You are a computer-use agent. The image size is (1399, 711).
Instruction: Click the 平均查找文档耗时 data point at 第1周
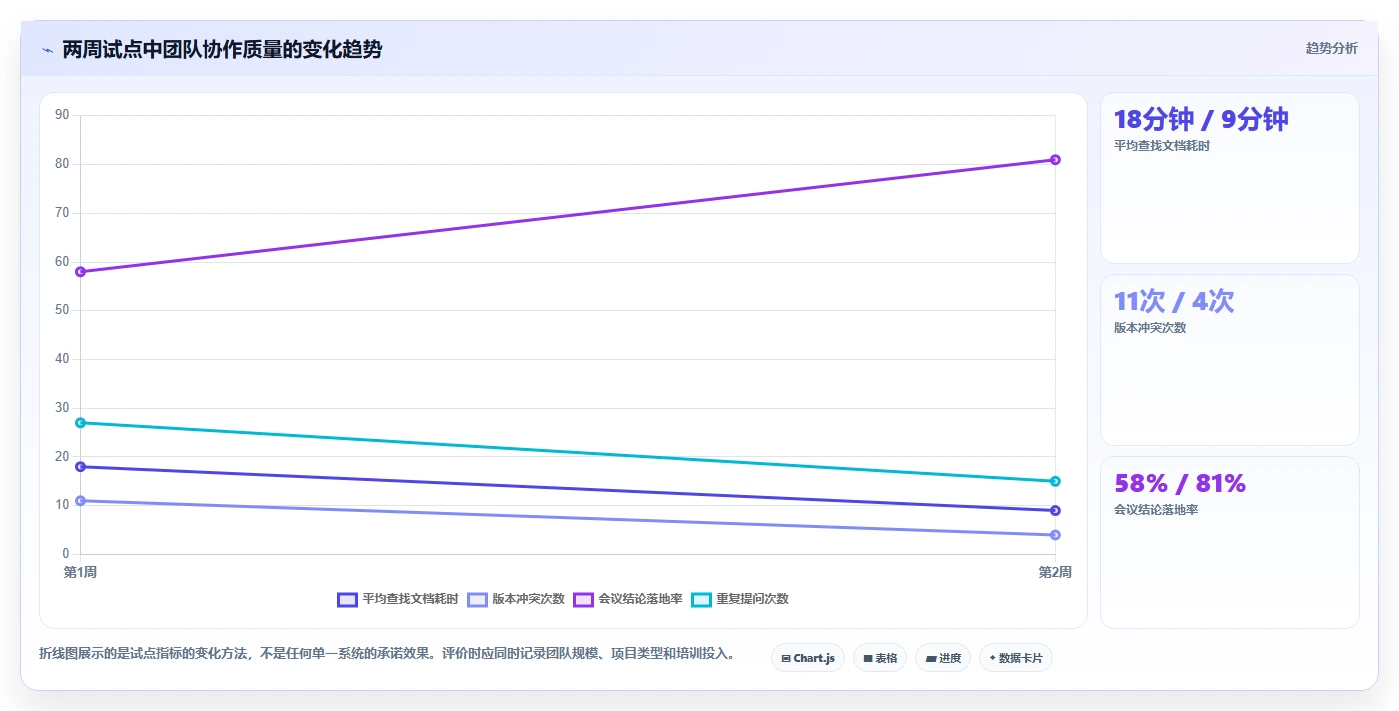(x=80, y=467)
